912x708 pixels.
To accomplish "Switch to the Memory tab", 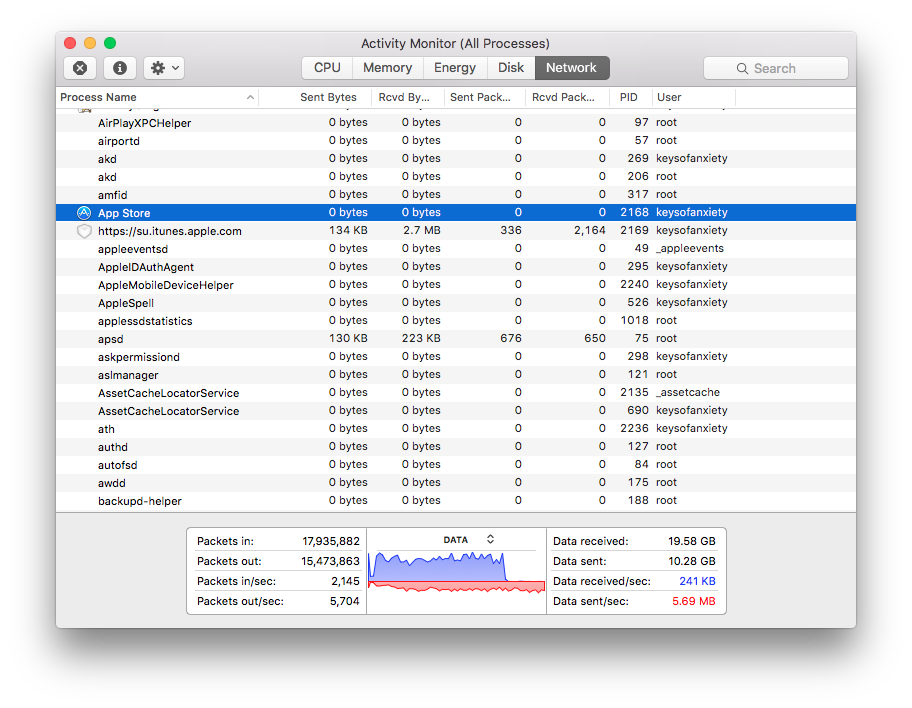I will [x=387, y=67].
